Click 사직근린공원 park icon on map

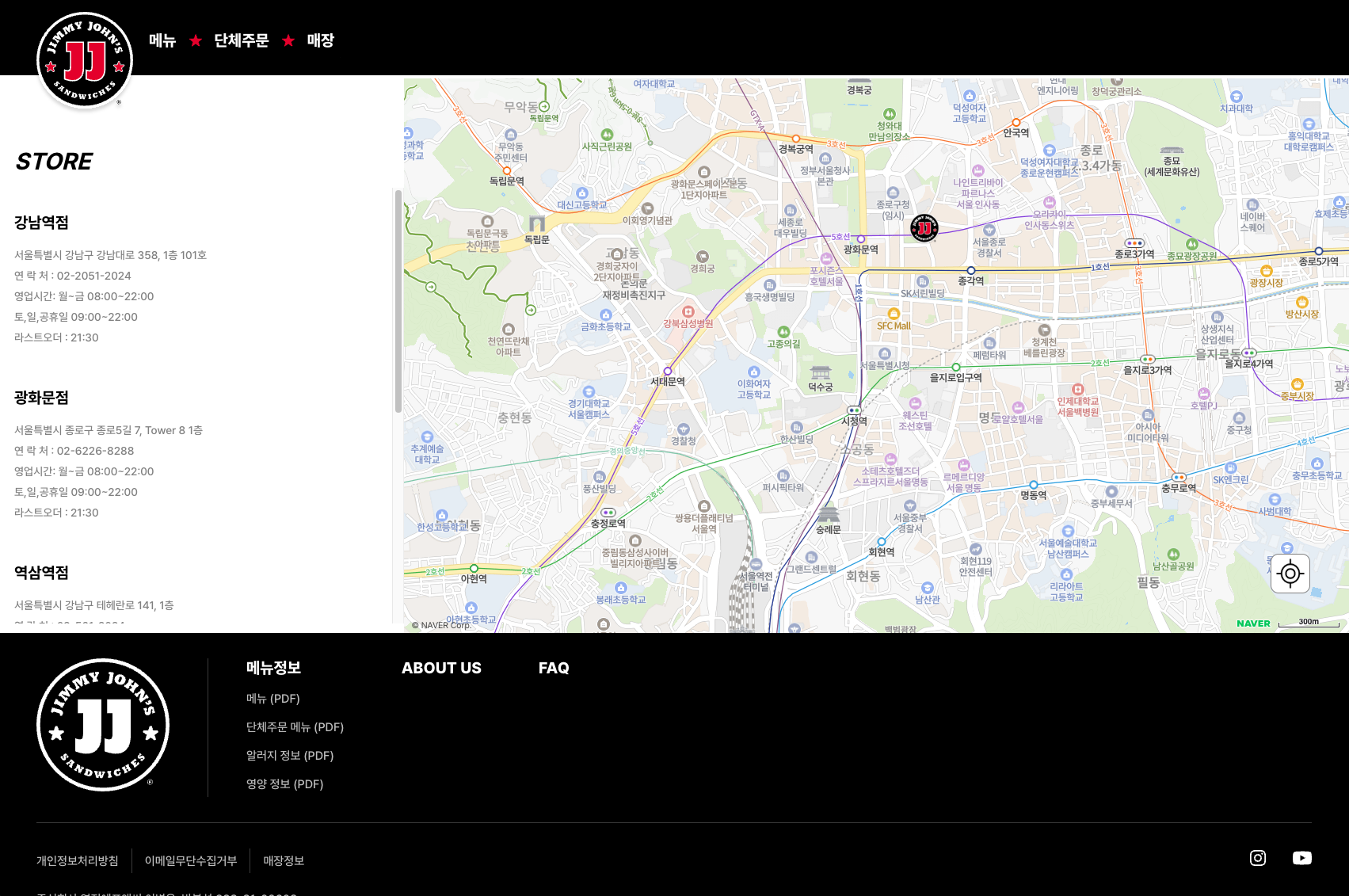coord(607,135)
